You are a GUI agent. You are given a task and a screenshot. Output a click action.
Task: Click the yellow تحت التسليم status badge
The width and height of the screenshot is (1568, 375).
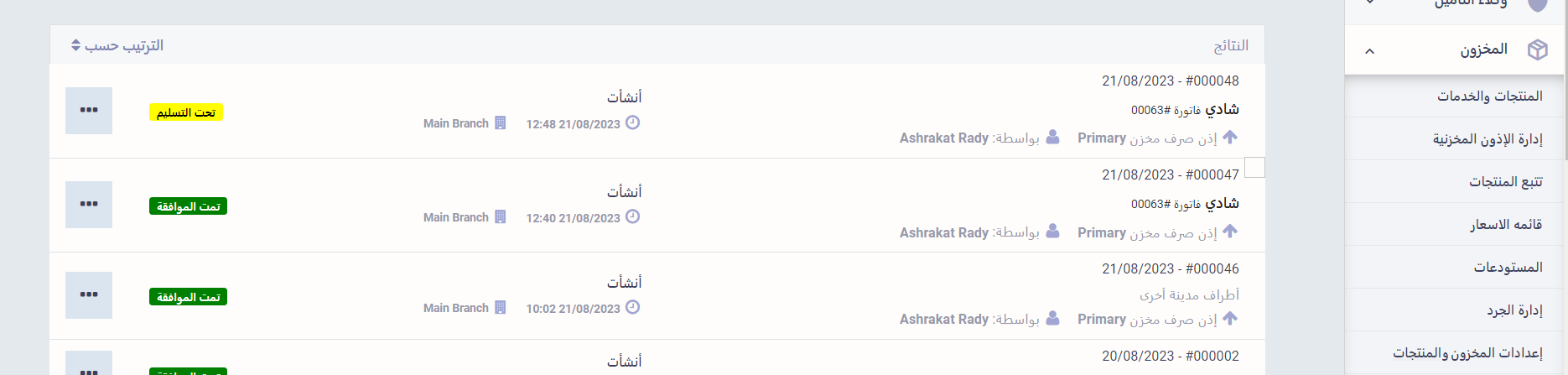point(186,112)
